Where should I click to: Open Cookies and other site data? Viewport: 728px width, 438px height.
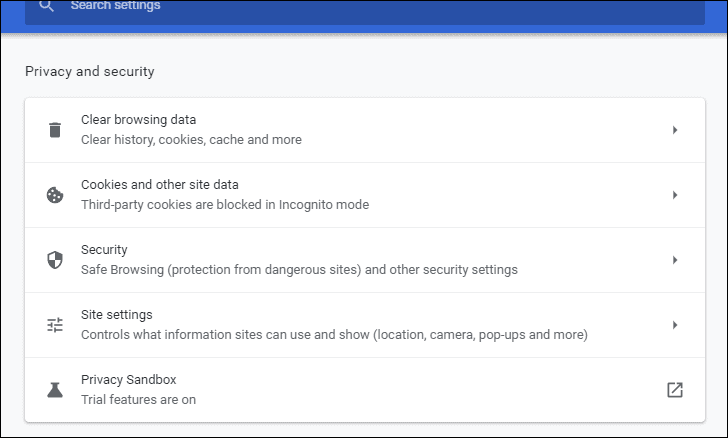[159, 185]
